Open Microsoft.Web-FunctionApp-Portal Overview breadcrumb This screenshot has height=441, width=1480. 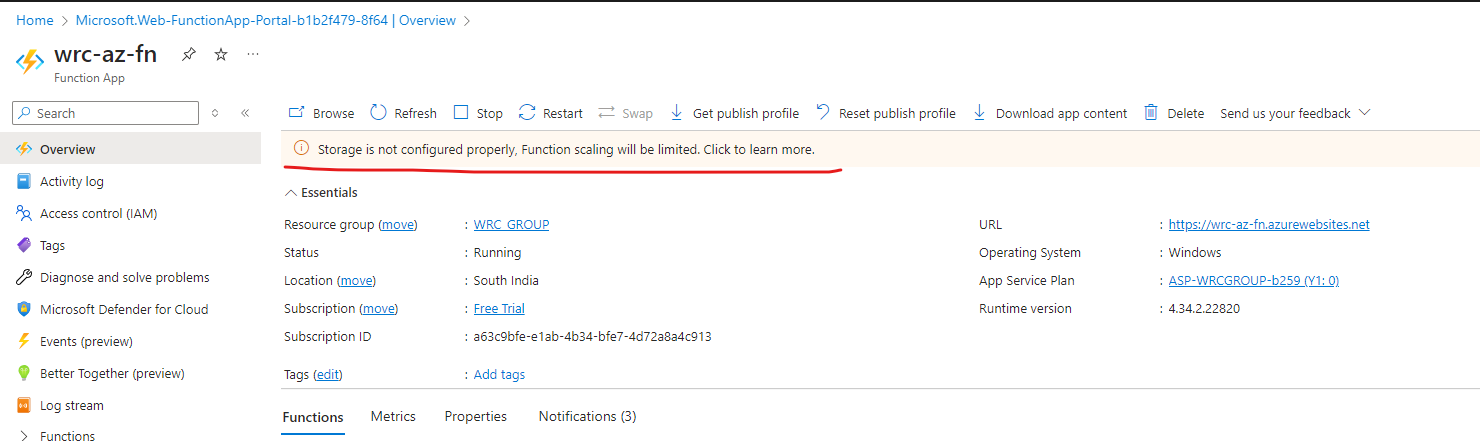coord(266,20)
